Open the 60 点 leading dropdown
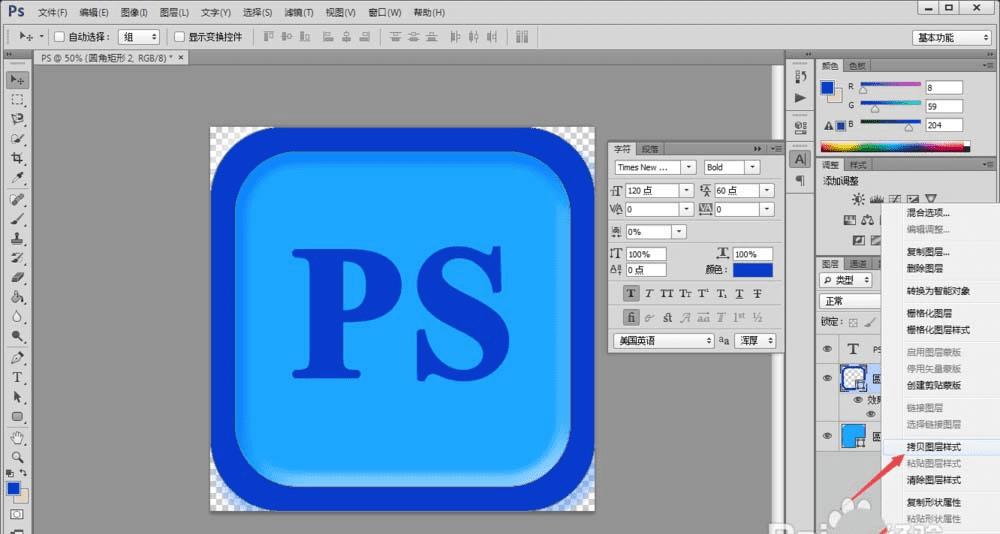This screenshot has height=534, width=1000. [767, 190]
